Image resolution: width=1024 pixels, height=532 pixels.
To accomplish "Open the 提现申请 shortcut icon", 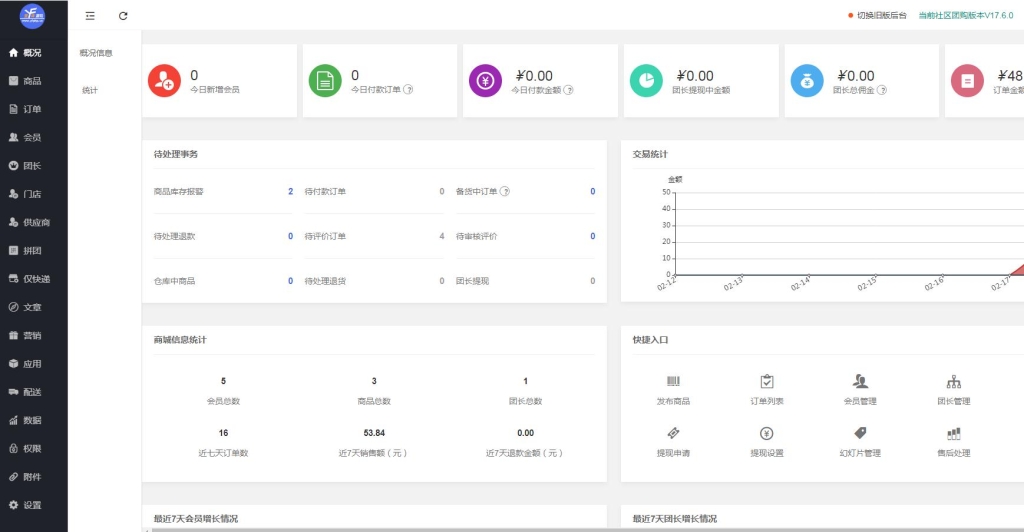I will (x=673, y=433).
